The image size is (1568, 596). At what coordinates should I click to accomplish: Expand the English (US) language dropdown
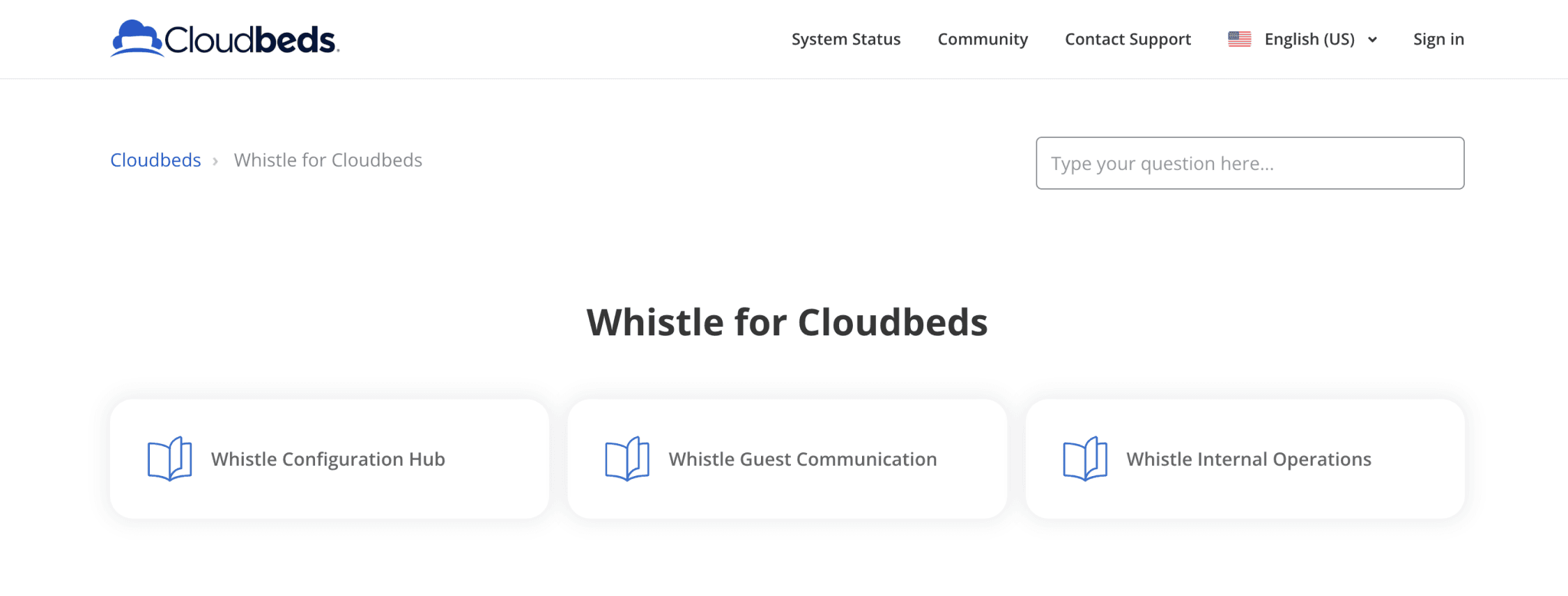(1302, 39)
